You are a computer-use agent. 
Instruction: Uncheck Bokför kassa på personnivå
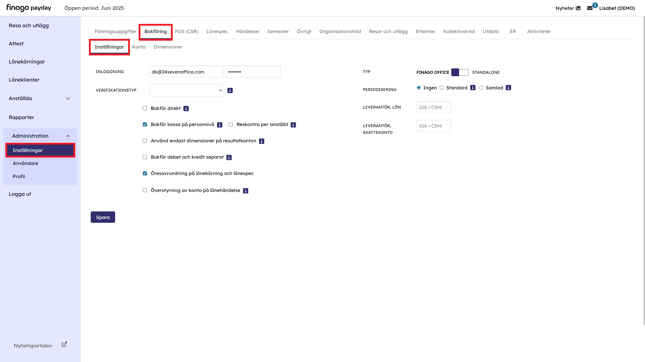(x=145, y=124)
